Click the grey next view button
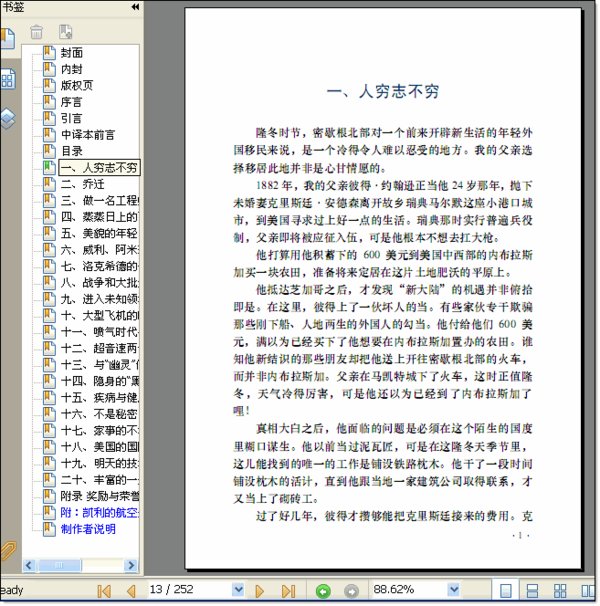 [x=351, y=591]
